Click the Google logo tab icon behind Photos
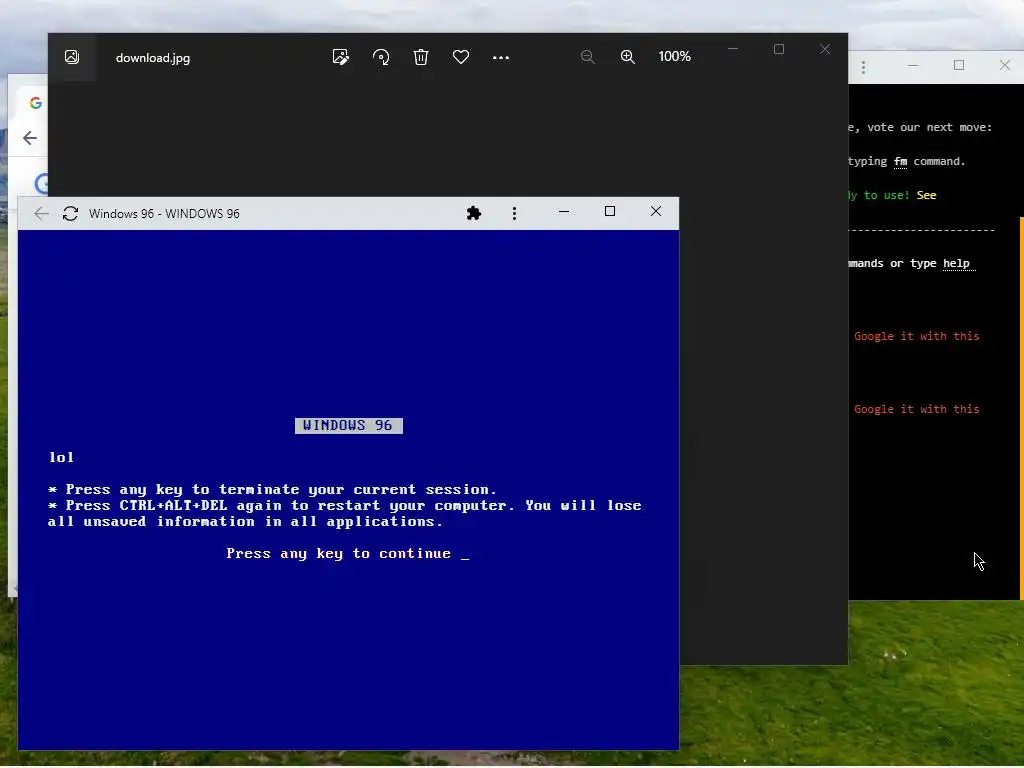Screen dimensions: 1024x768 pyautogui.click(x=36, y=103)
